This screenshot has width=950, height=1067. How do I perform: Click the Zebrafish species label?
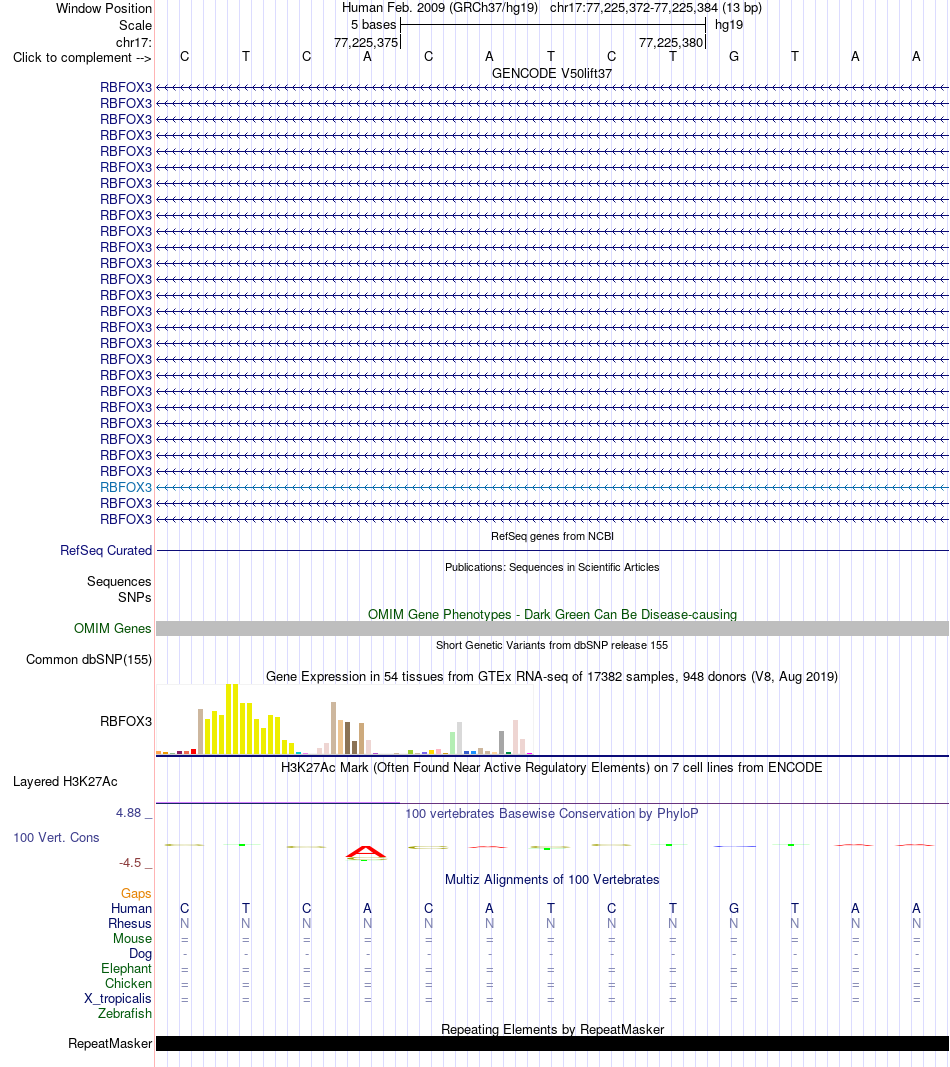point(125,1013)
